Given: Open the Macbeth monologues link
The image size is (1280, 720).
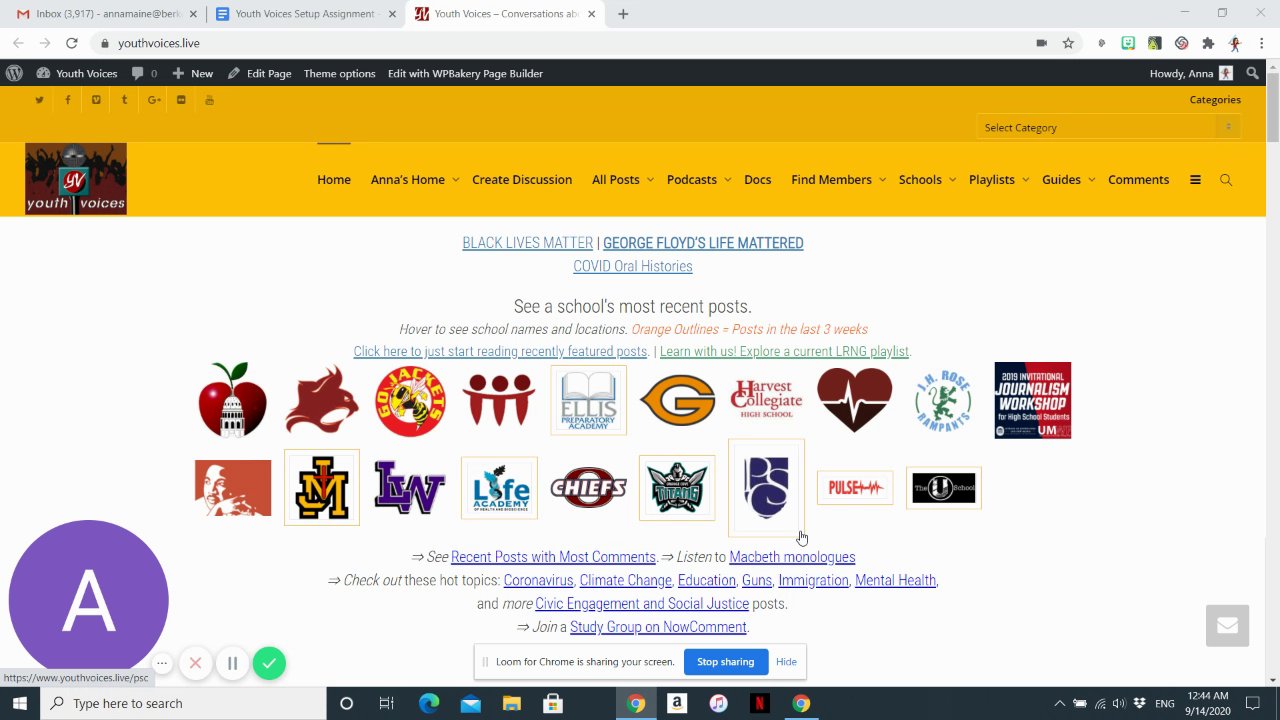Looking at the screenshot, I should [792, 557].
